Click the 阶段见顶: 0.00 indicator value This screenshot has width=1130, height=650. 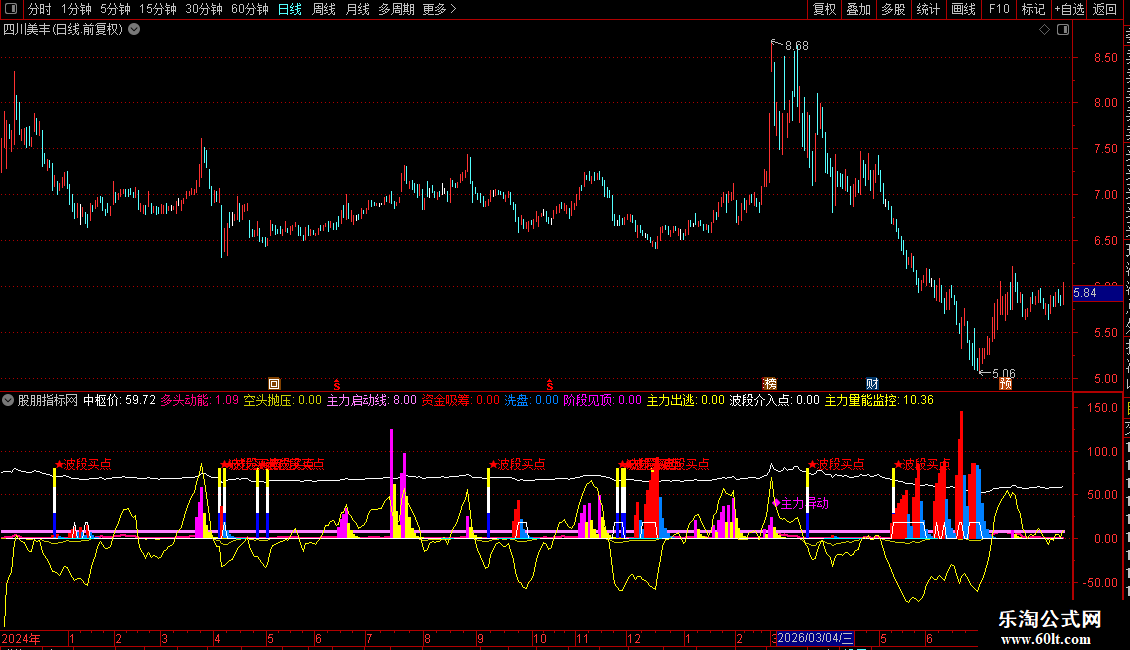pos(602,400)
